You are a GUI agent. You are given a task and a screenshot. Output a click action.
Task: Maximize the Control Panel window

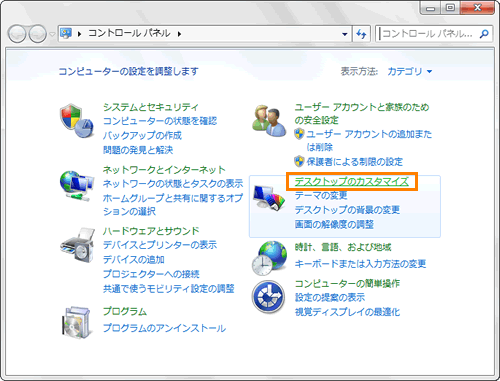(450, 8)
